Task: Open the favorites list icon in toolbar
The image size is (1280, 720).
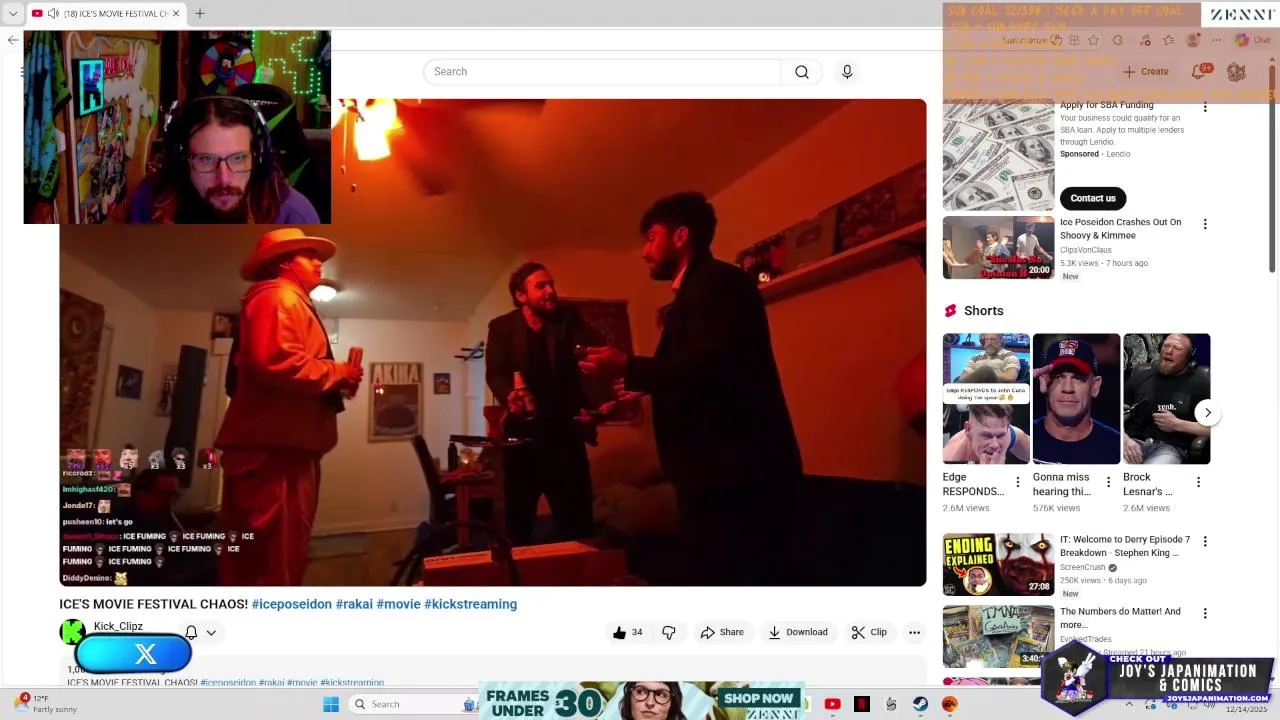Action: coord(1169,40)
